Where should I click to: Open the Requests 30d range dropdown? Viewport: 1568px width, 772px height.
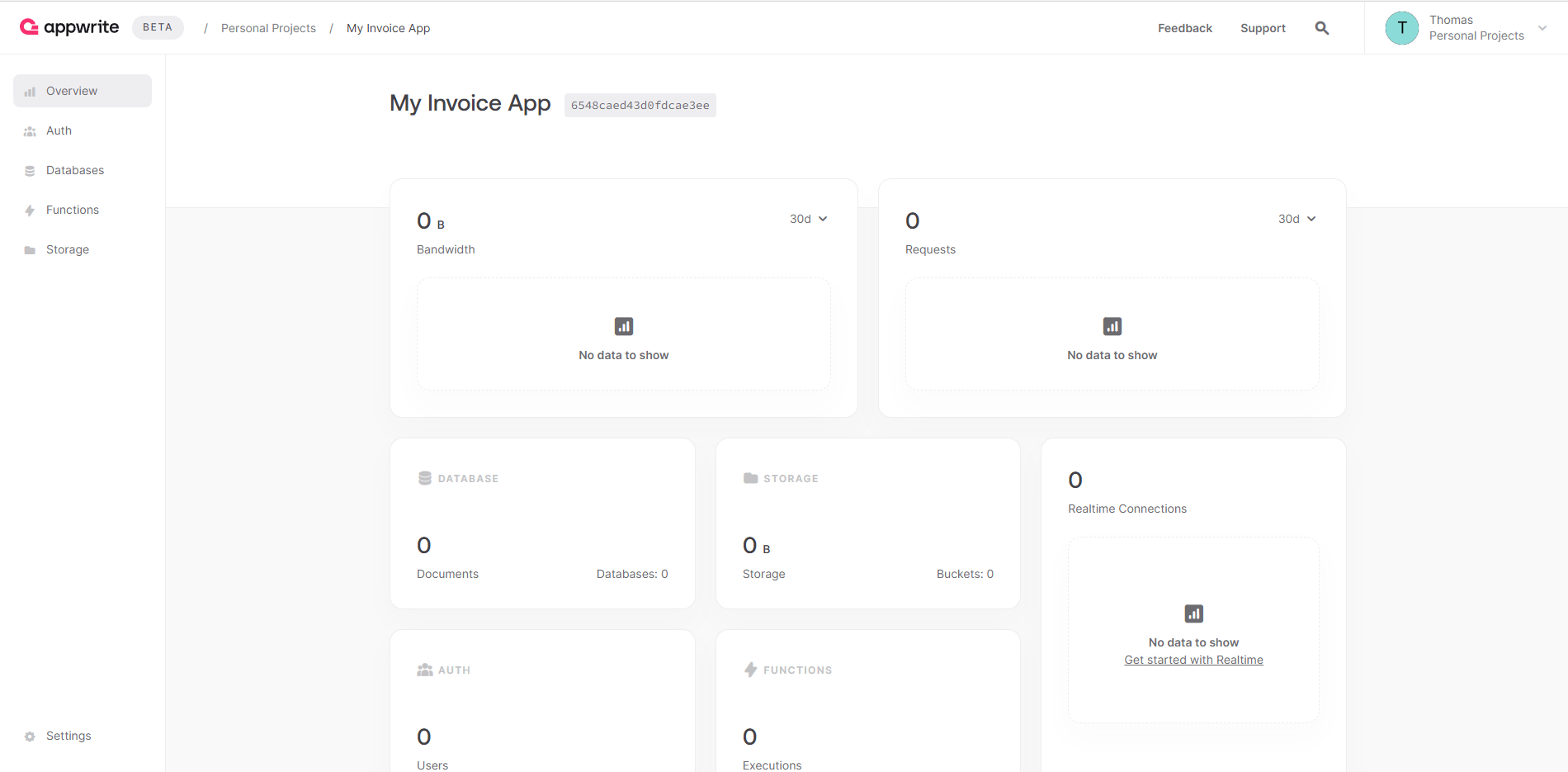click(1297, 219)
